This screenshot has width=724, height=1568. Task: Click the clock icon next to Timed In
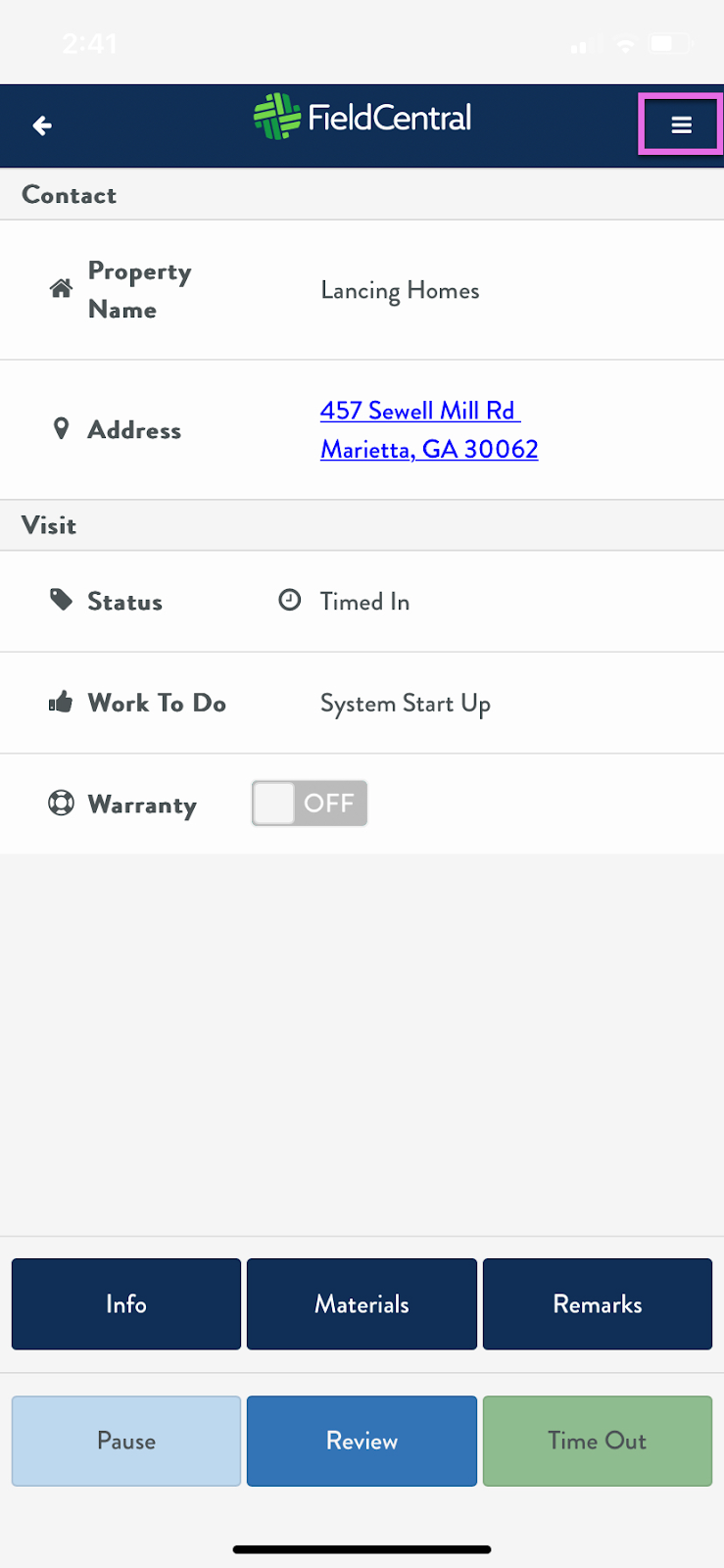click(x=290, y=600)
